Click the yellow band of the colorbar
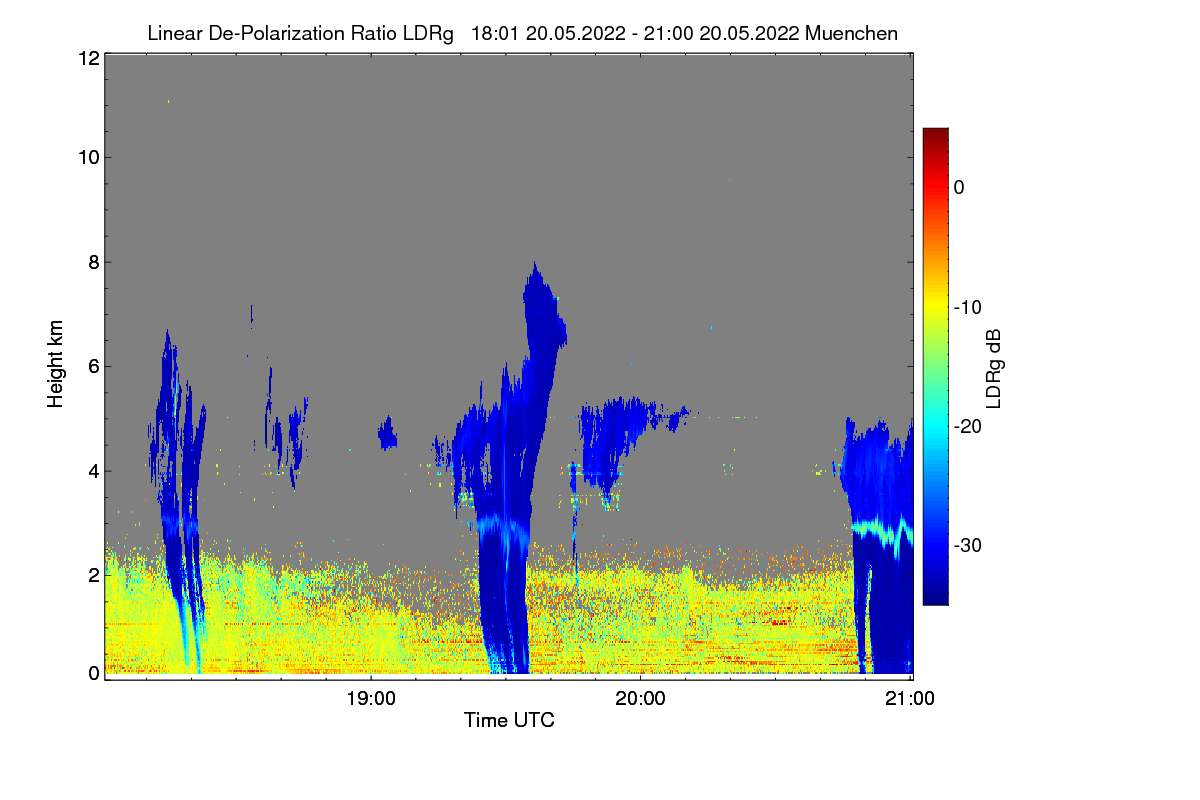The width and height of the screenshot is (1200, 800). [x=935, y=308]
